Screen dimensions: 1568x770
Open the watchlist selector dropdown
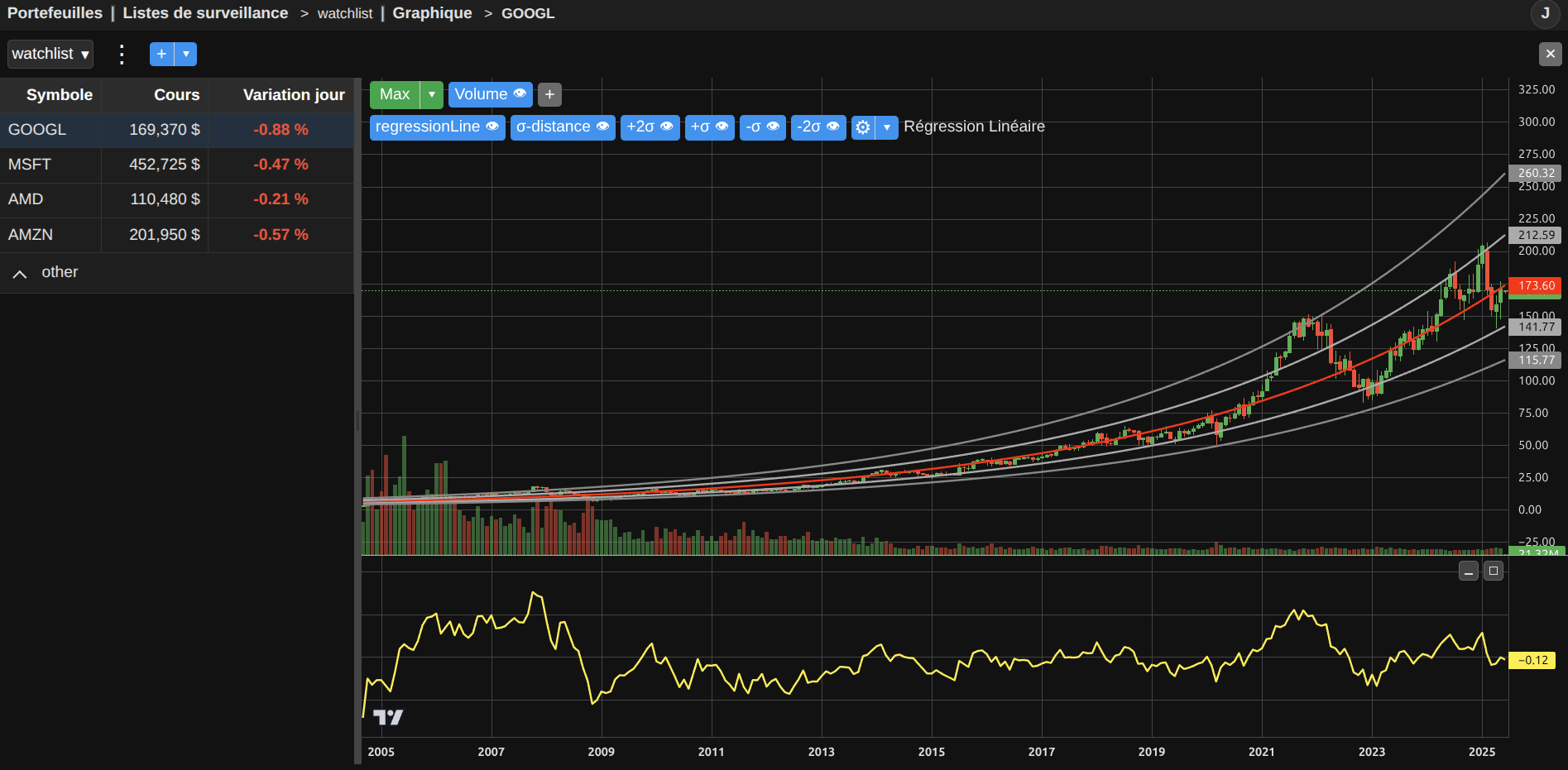50,54
